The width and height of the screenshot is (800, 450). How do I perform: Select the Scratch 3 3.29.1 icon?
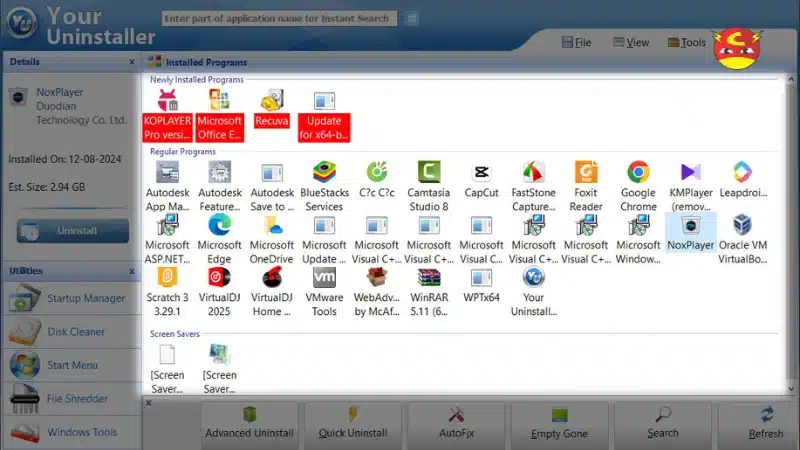[x=167, y=277]
